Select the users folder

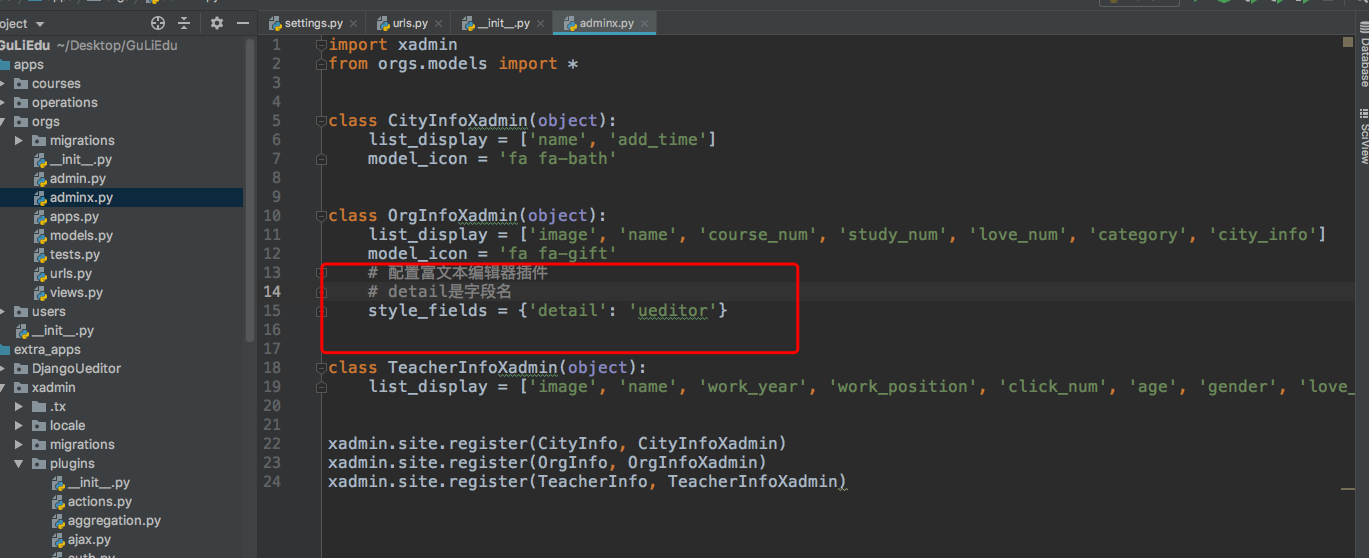point(48,311)
